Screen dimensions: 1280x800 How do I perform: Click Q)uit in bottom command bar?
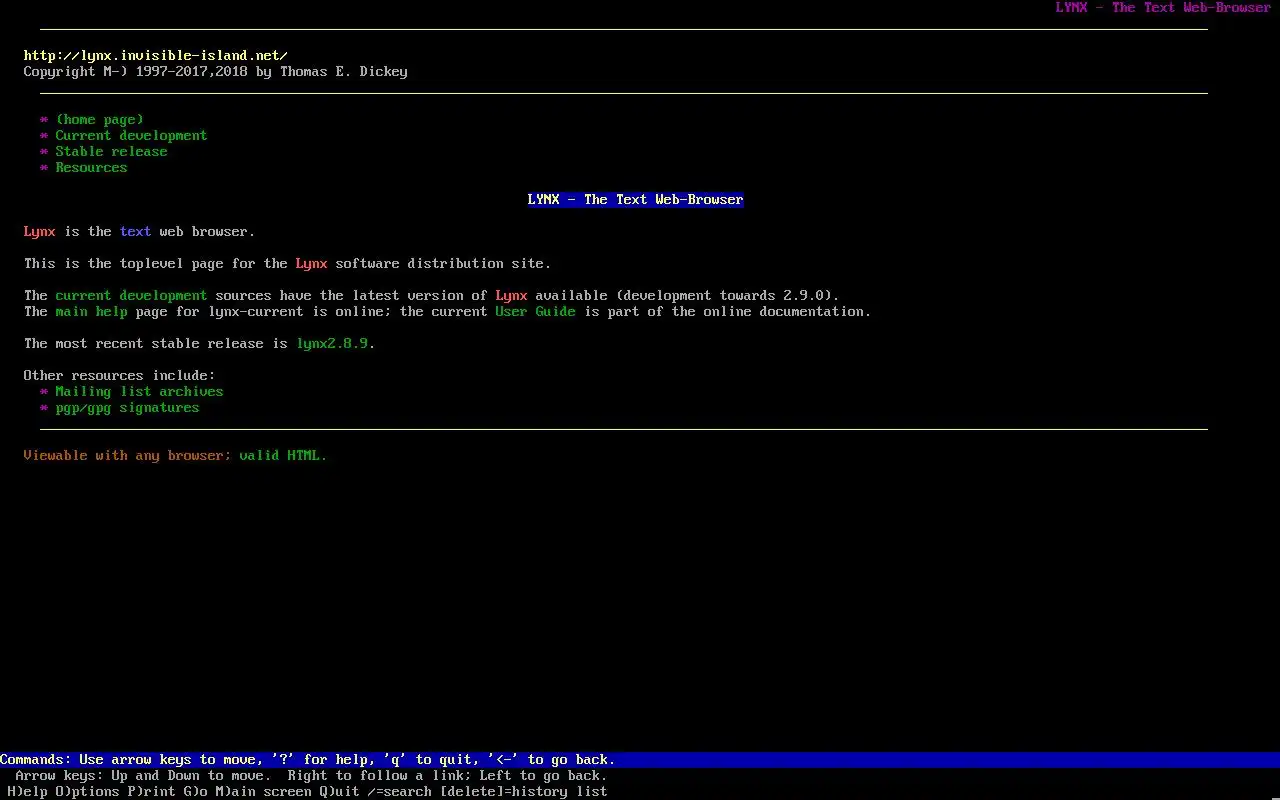(339, 792)
